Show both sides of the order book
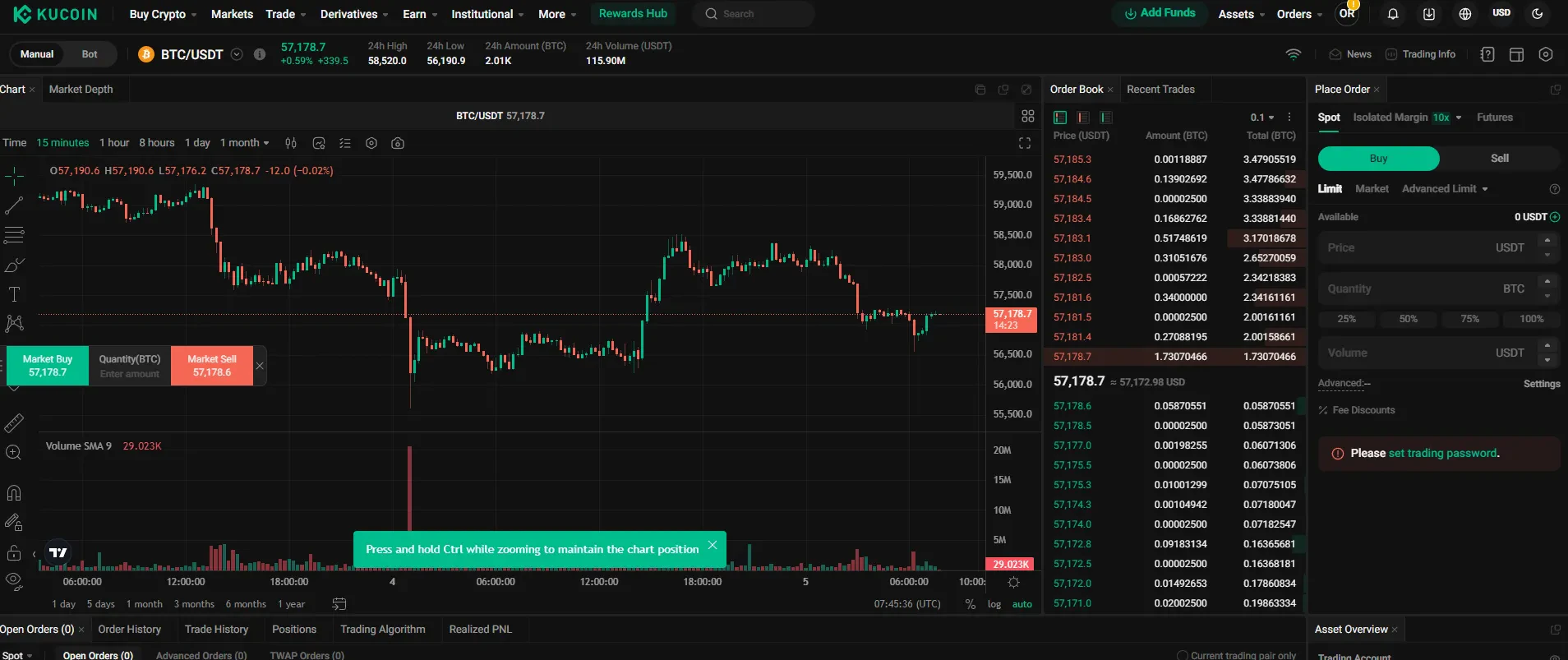Viewport: 1568px width, 660px height. coord(1060,118)
